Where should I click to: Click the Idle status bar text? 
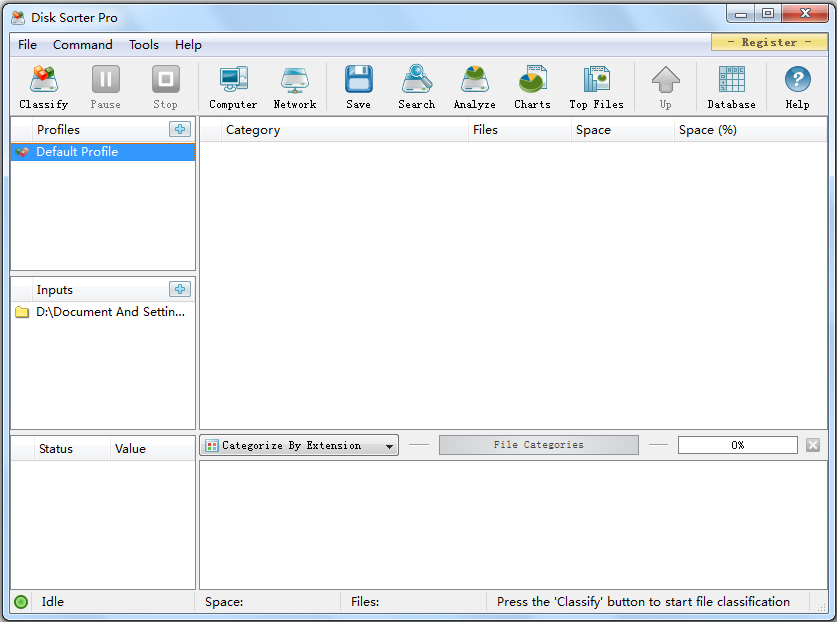click(53, 602)
